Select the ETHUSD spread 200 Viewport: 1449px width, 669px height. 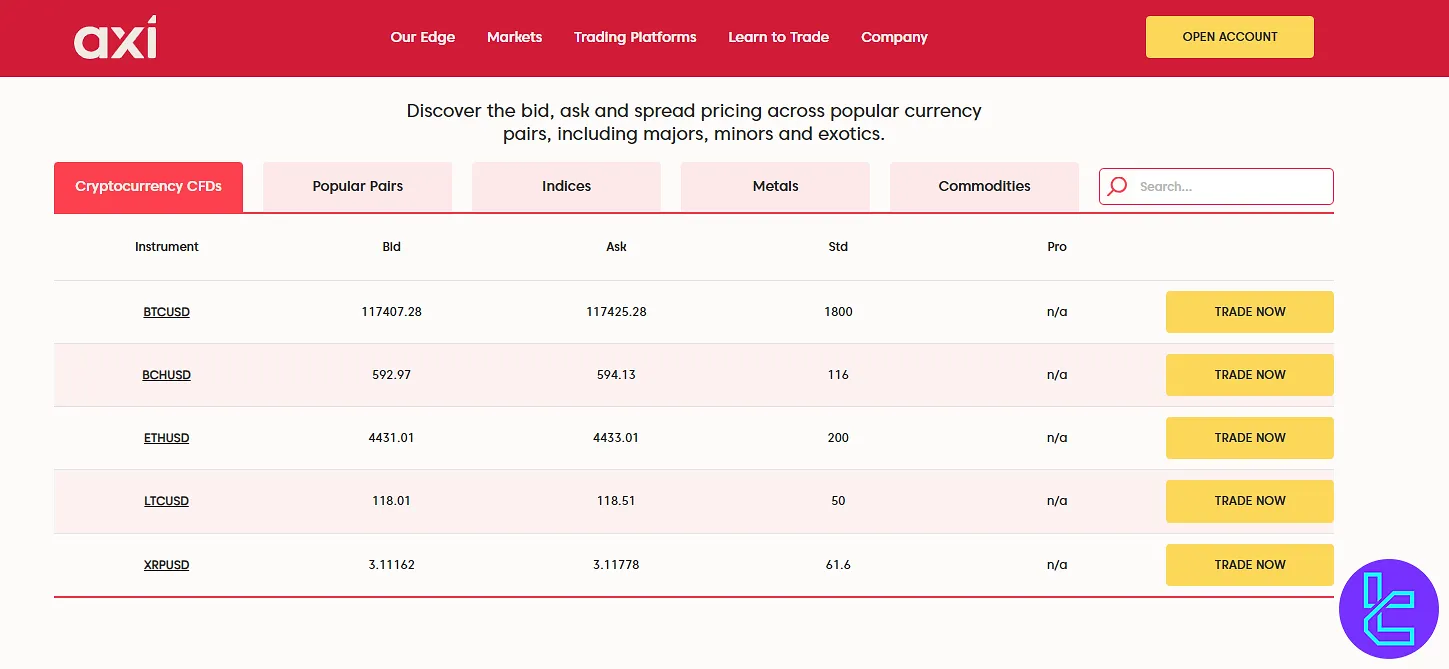pyautogui.click(x=838, y=438)
